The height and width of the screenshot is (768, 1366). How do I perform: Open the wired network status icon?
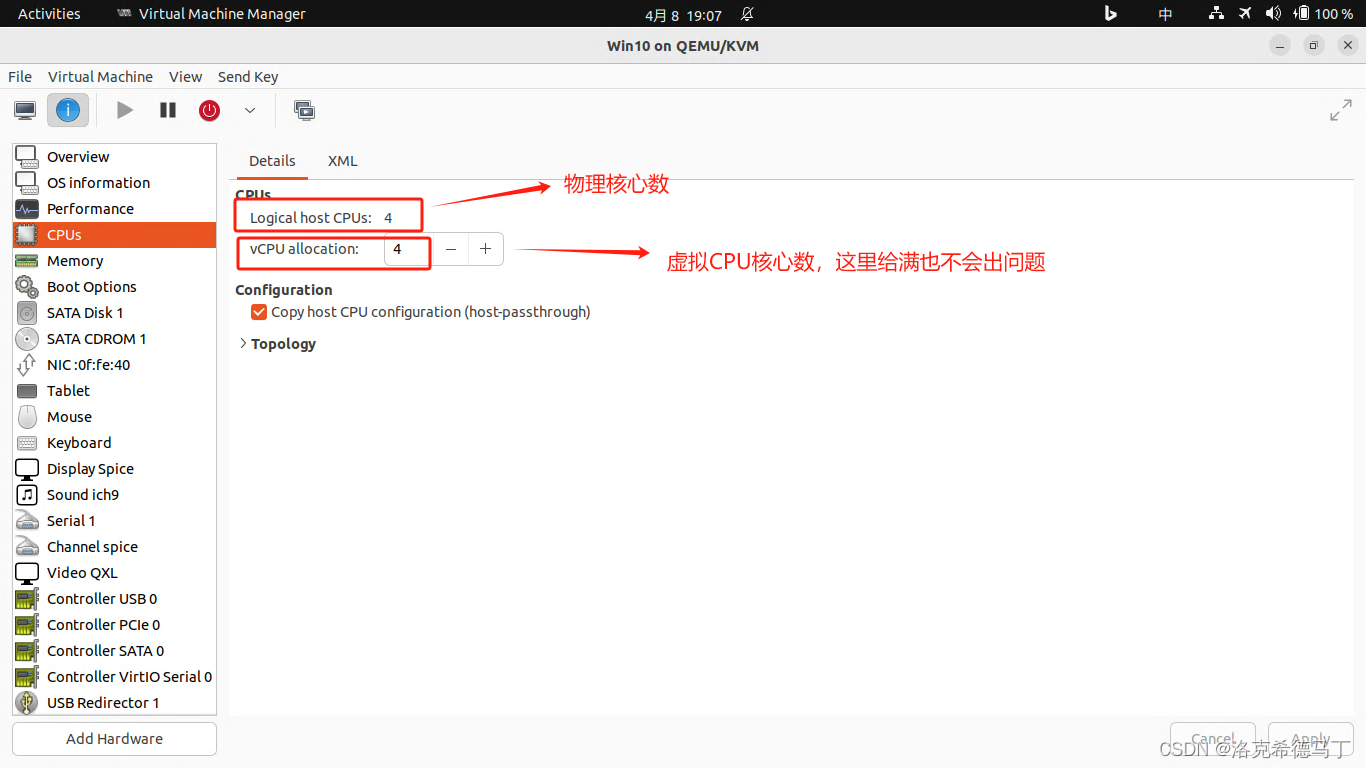(1216, 14)
